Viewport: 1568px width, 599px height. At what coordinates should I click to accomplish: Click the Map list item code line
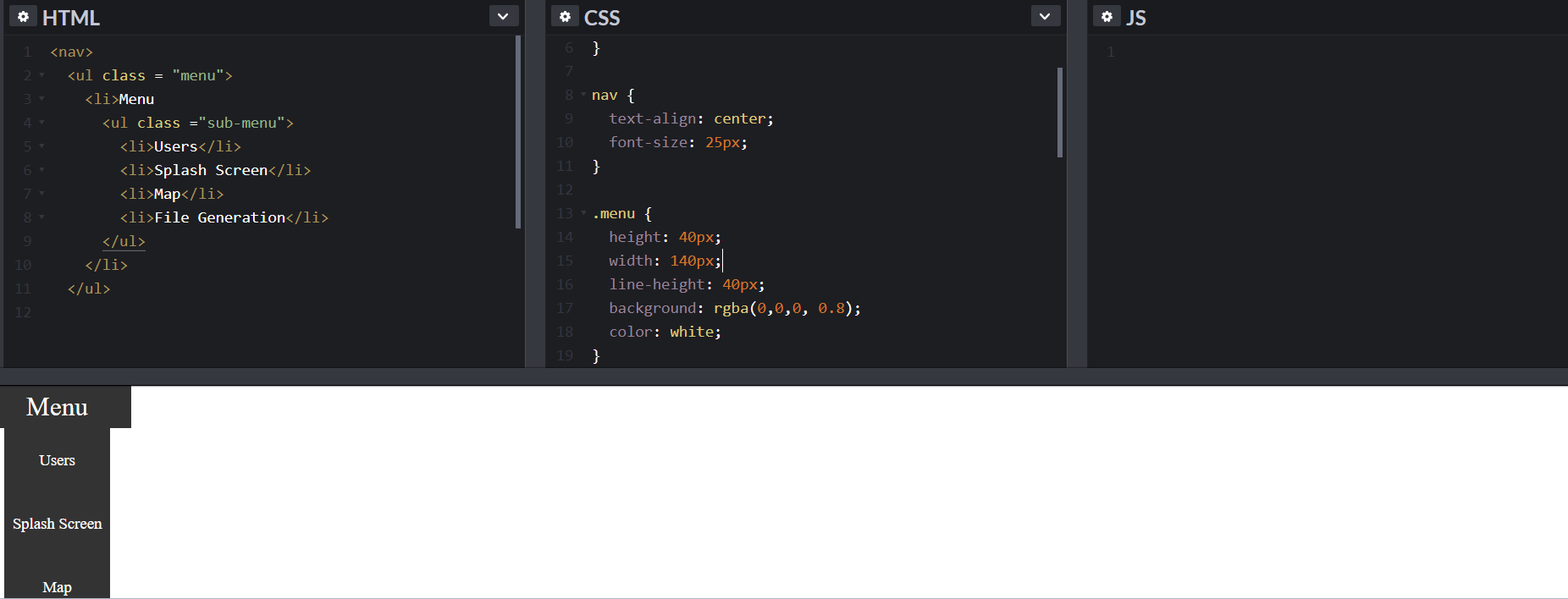[x=172, y=194]
